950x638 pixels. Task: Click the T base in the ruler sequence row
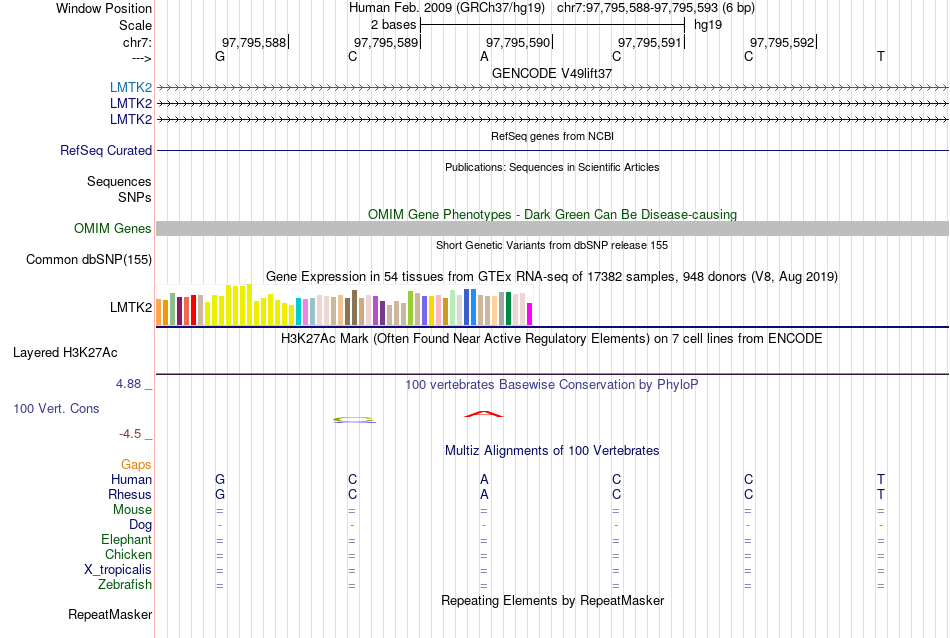[881, 56]
